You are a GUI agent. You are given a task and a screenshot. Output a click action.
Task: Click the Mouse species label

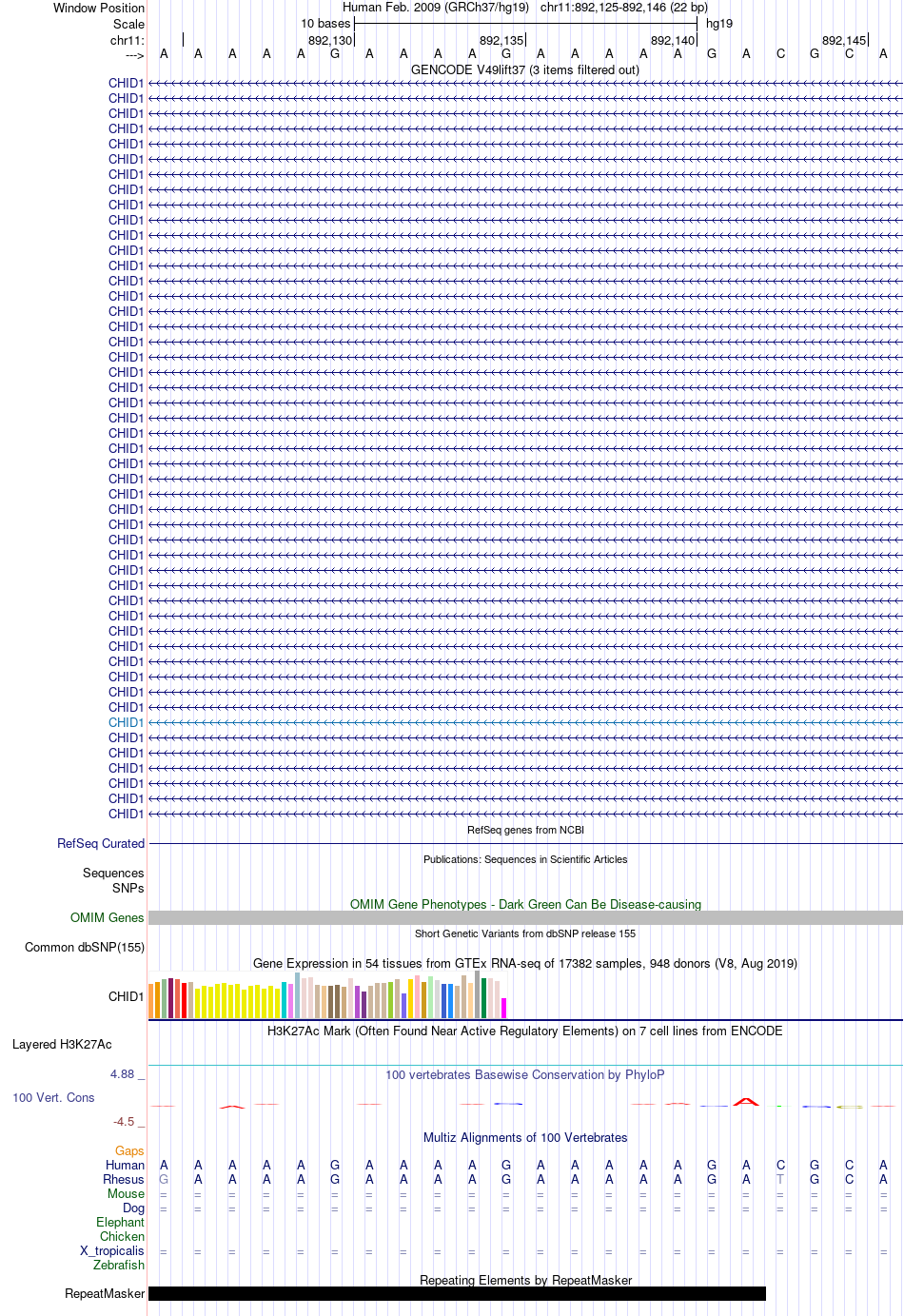click(127, 1193)
